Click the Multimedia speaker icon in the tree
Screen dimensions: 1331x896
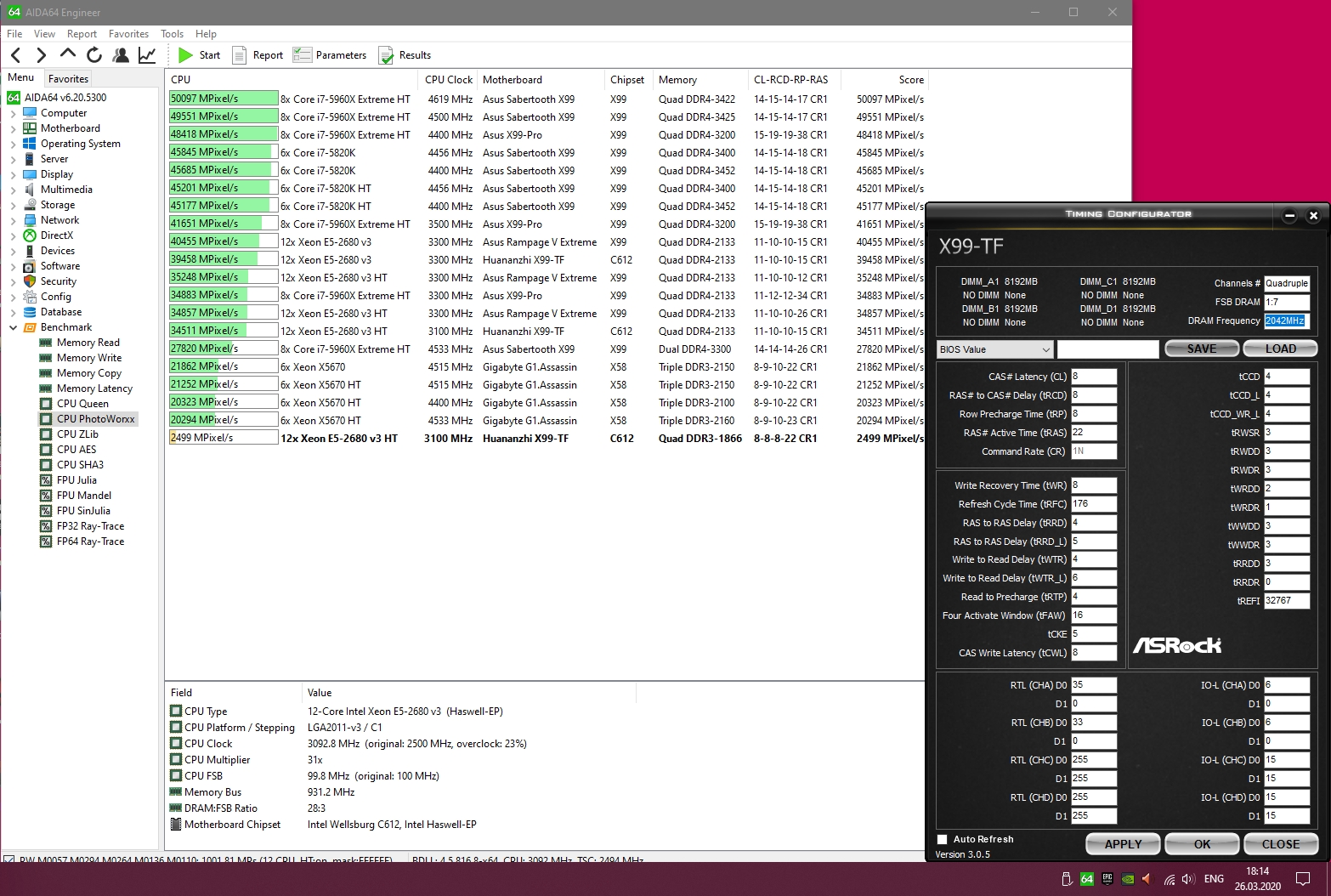coord(30,190)
